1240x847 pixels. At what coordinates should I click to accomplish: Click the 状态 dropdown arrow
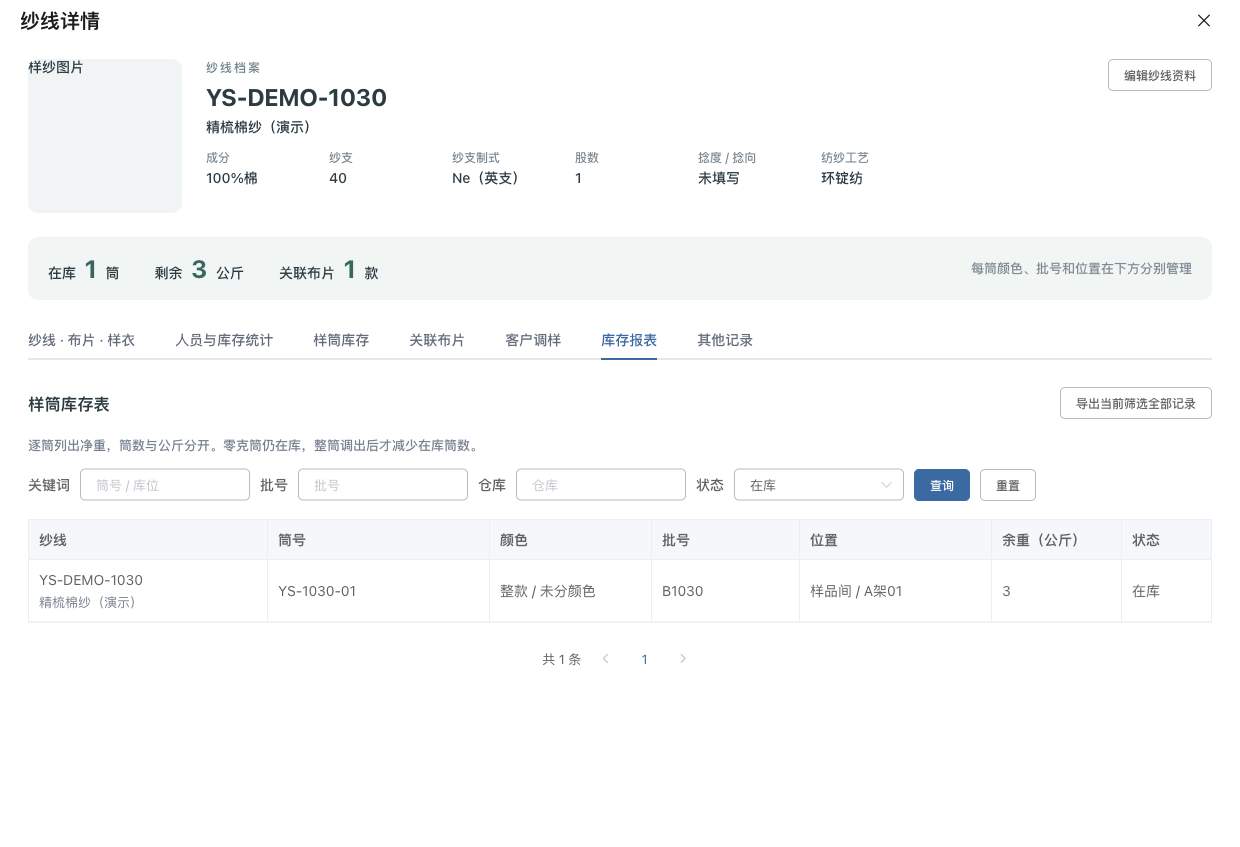(886, 485)
